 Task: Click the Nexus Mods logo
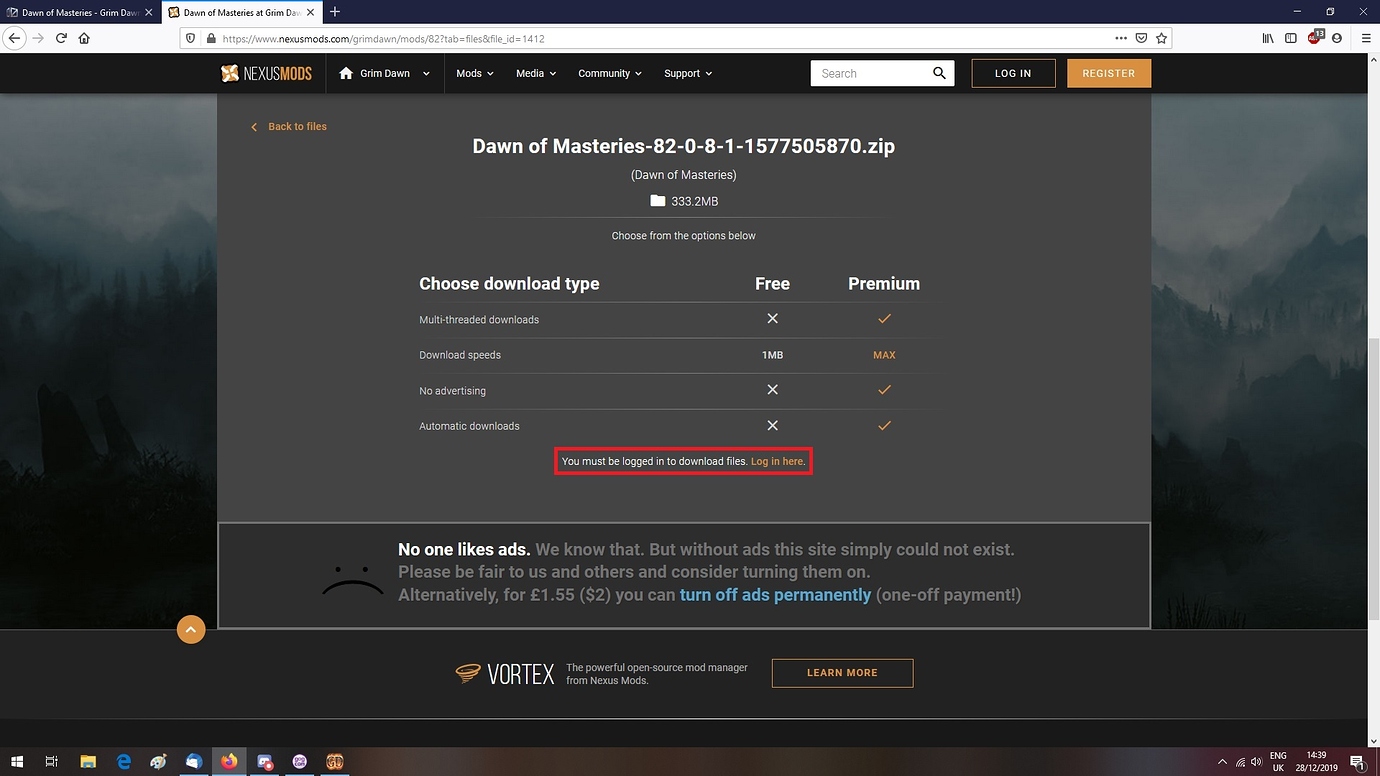point(265,72)
